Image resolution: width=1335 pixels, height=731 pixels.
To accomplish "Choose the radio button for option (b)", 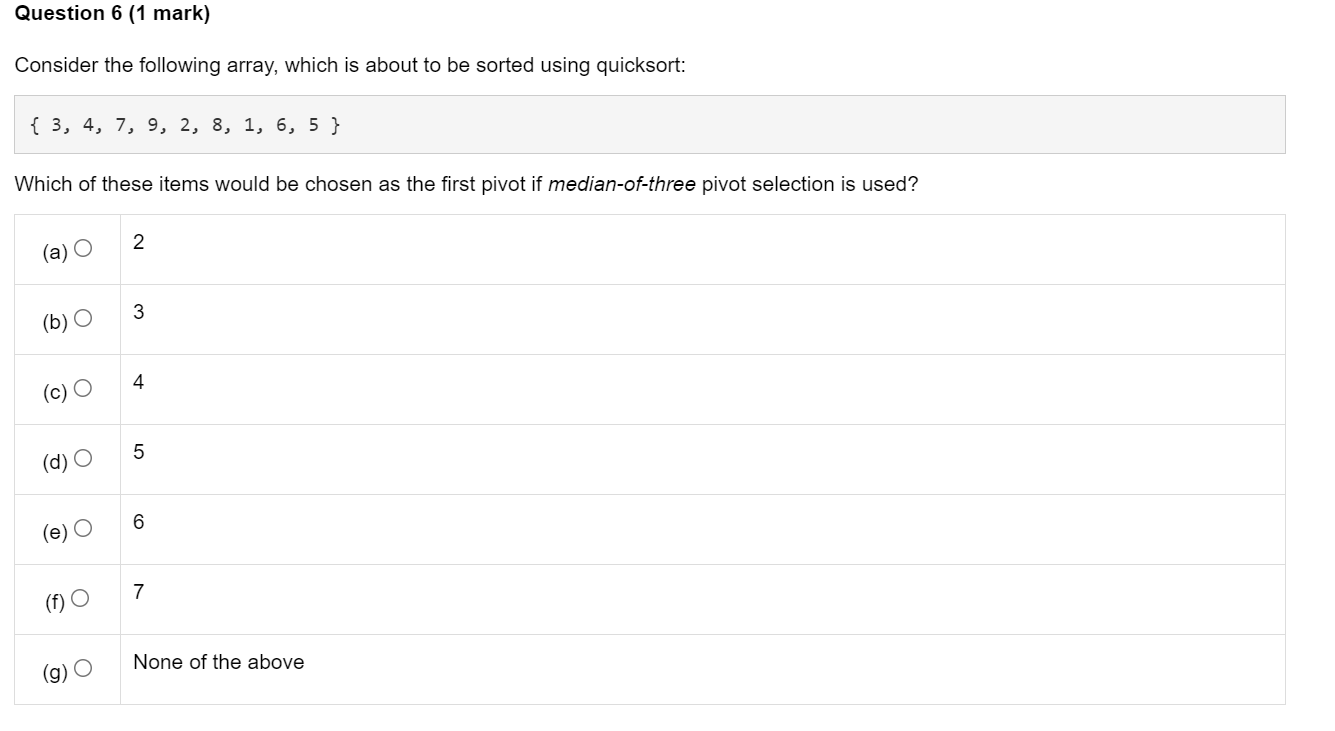I will point(82,319).
